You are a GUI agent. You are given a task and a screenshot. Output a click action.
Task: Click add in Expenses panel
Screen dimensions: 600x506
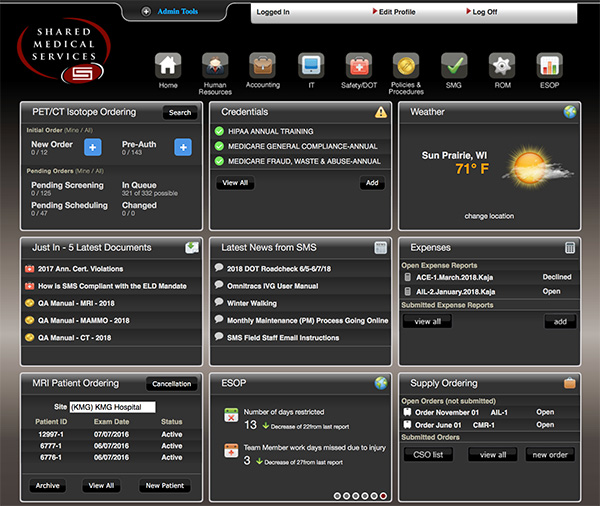click(560, 322)
